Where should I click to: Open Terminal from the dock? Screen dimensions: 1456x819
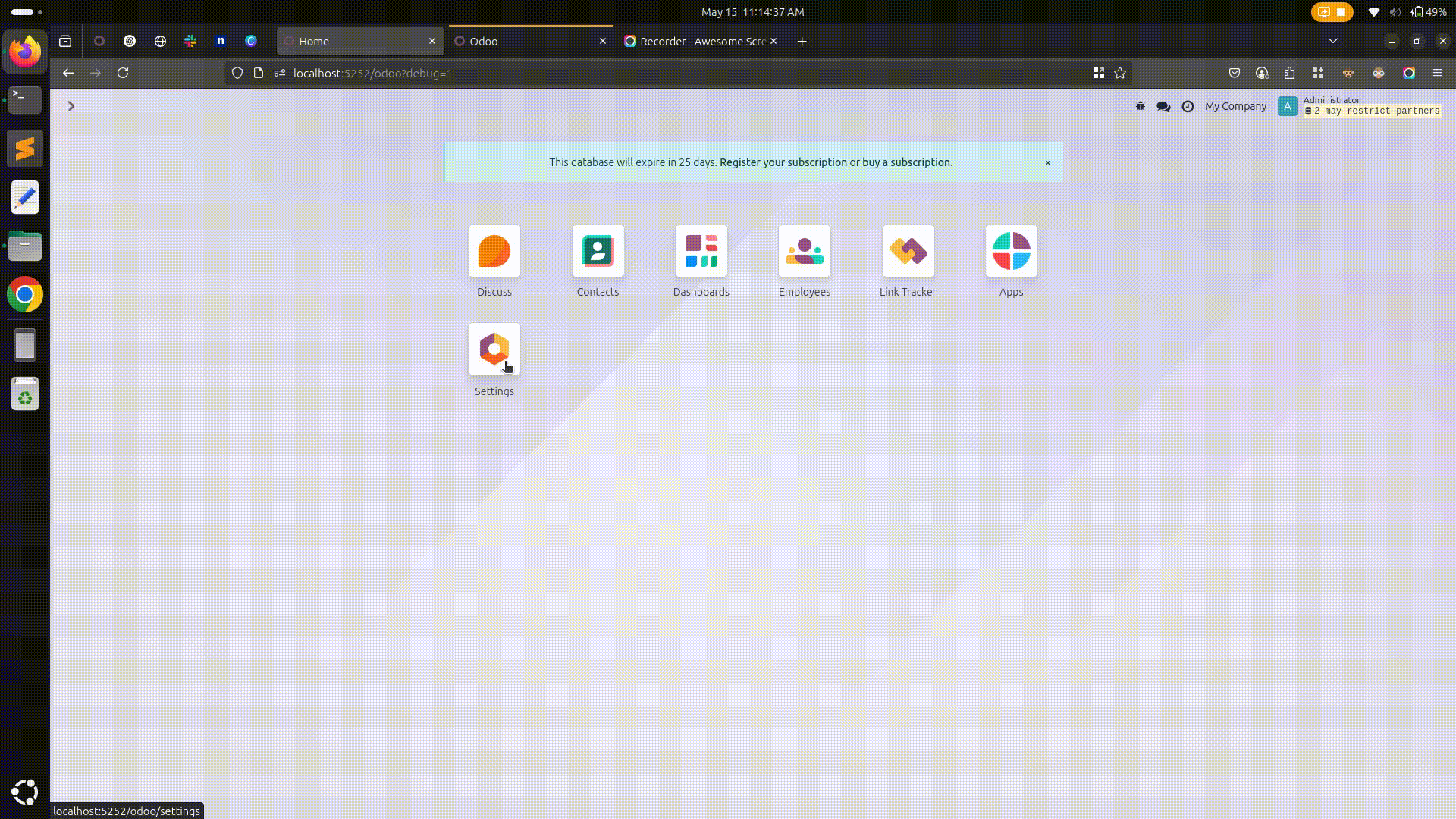(x=25, y=99)
